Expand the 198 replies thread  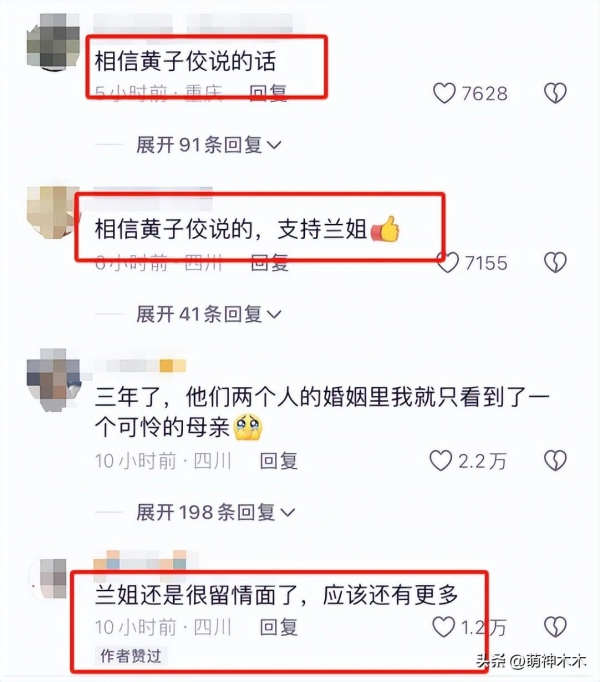point(216,512)
